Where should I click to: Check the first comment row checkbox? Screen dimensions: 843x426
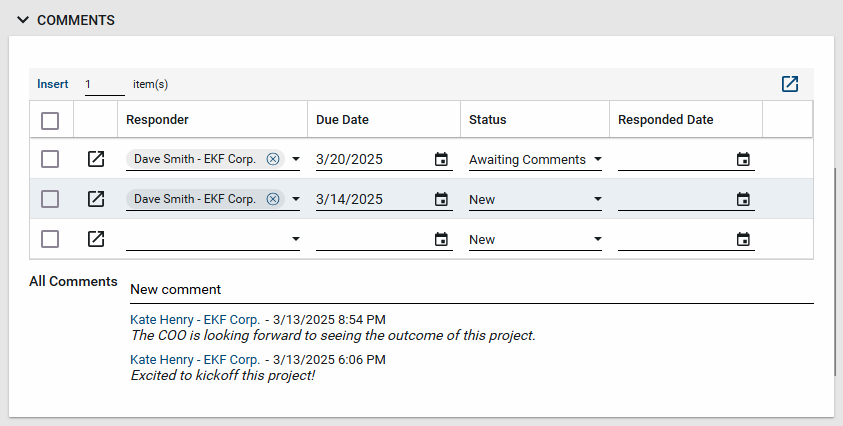[50, 159]
